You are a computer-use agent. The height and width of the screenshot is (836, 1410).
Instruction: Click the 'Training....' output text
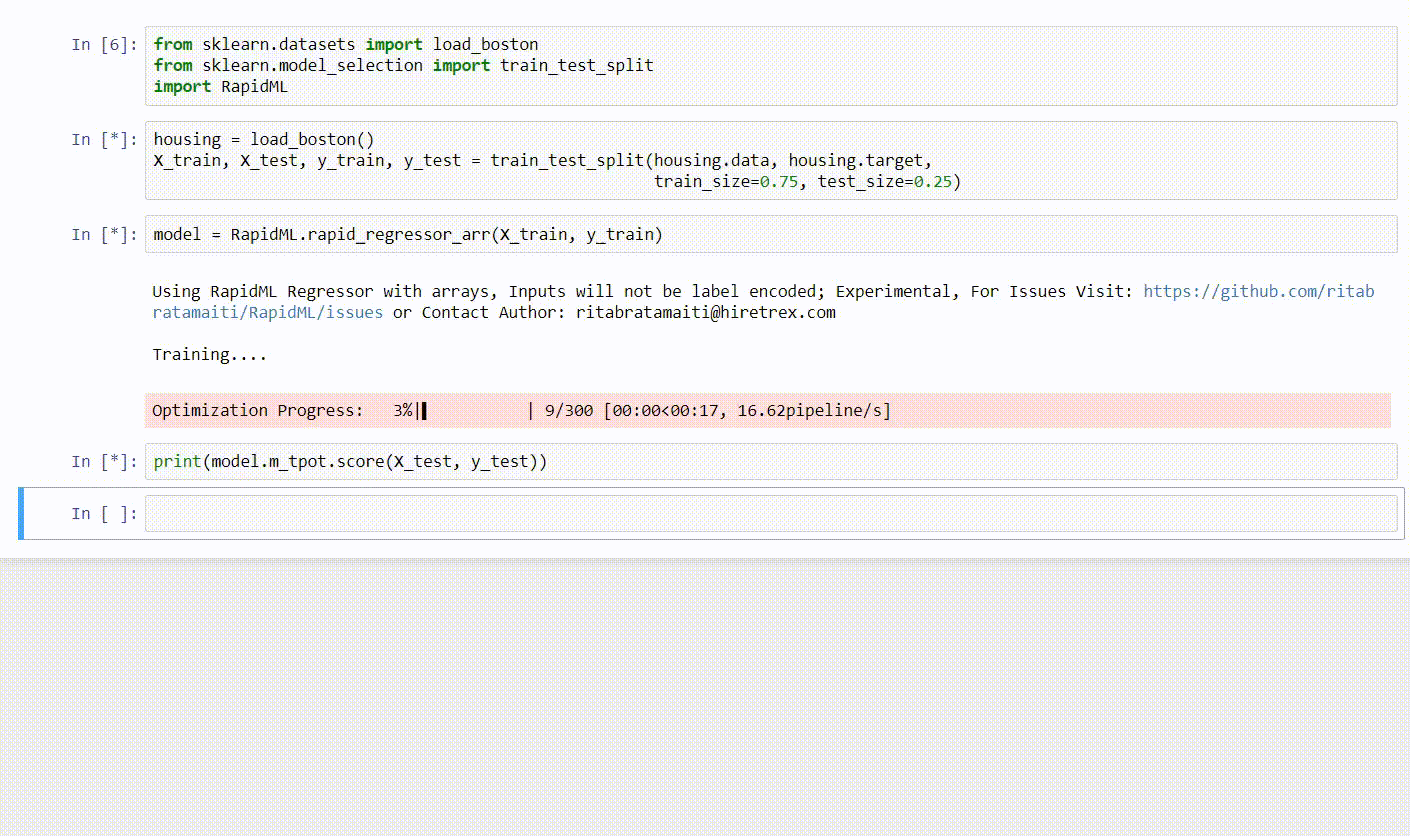pyautogui.click(x=209, y=354)
